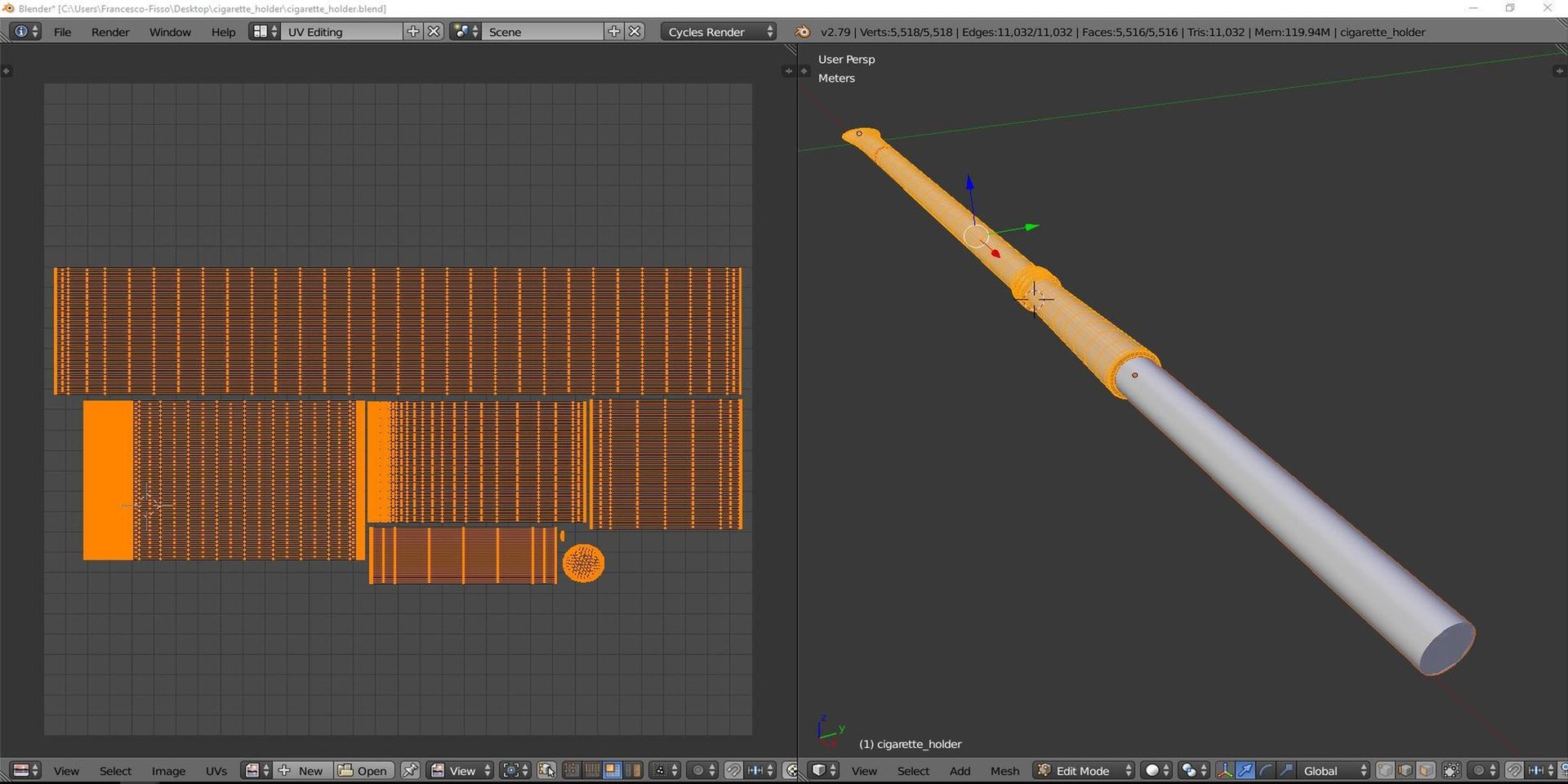Click the Blender logo in the info header
Viewport: 1568px width, 784px height.
click(803, 32)
